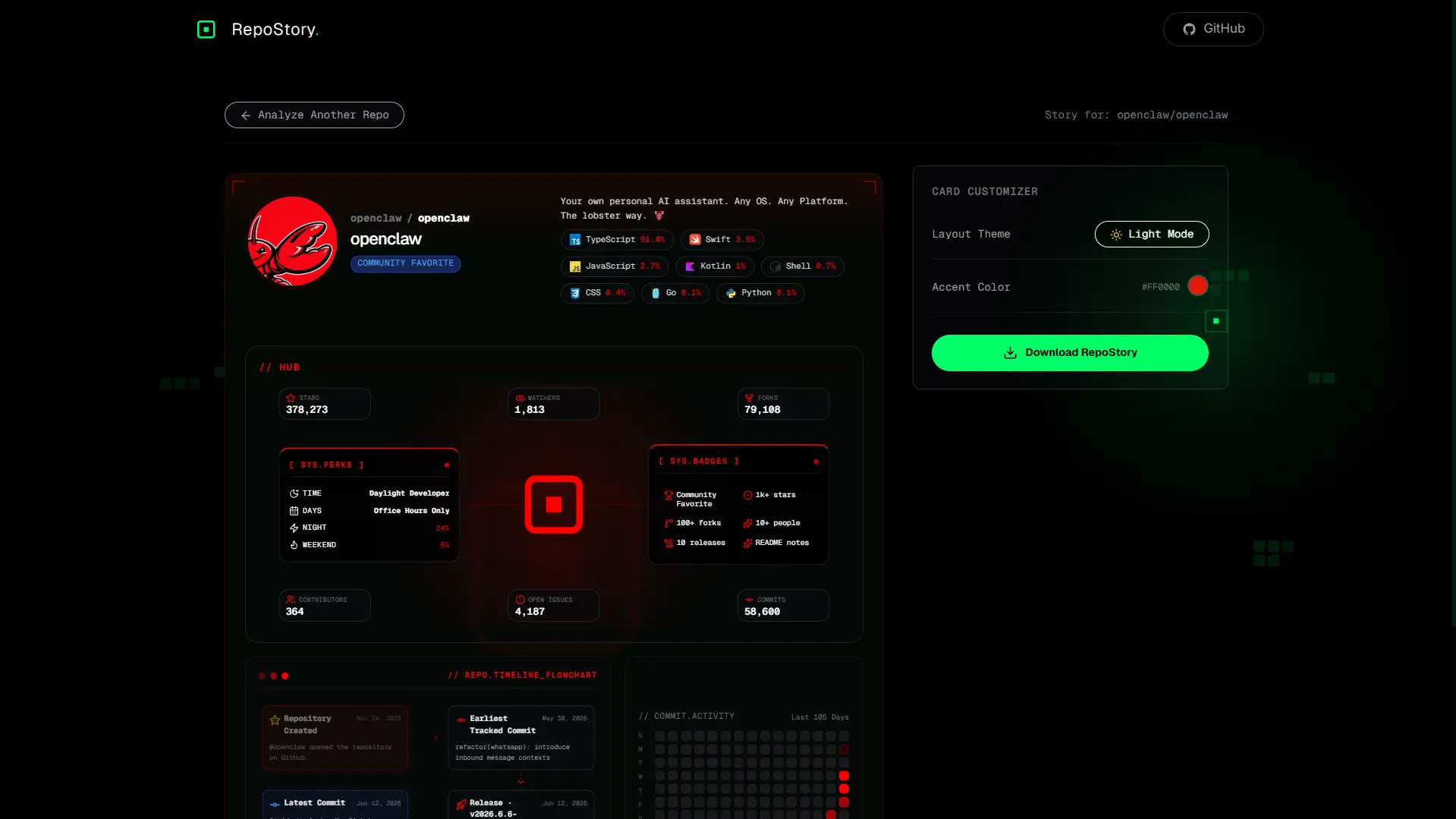Click the Kotlin language icon
The height and width of the screenshot is (819, 1456).
pyautogui.click(x=690, y=266)
